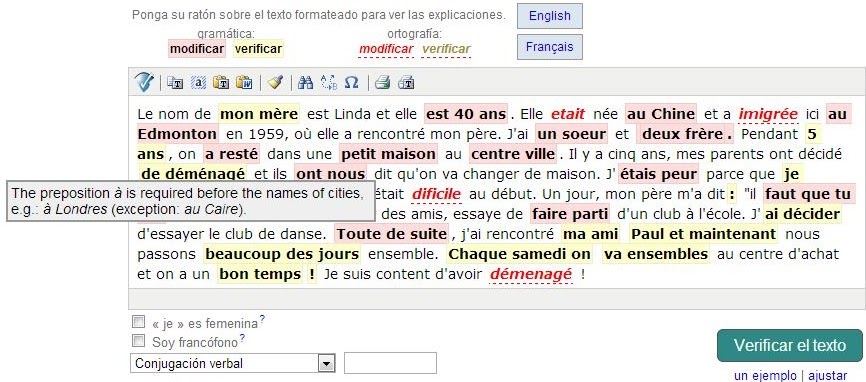Click highlighted phrase 'au Chine'
866x382 pixels.
[x=661, y=114]
